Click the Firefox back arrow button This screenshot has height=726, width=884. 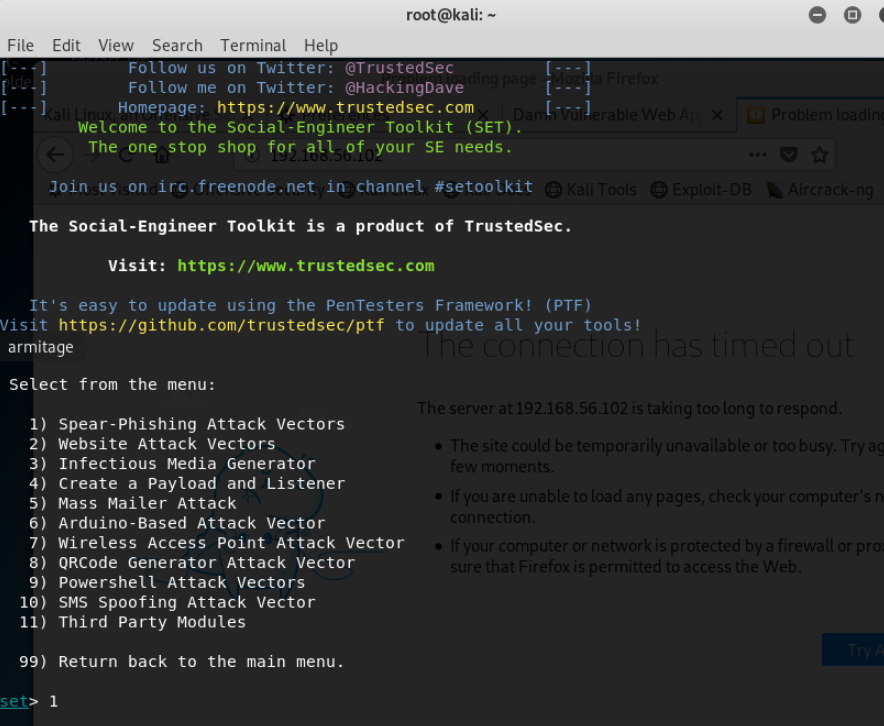coord(56,155)
